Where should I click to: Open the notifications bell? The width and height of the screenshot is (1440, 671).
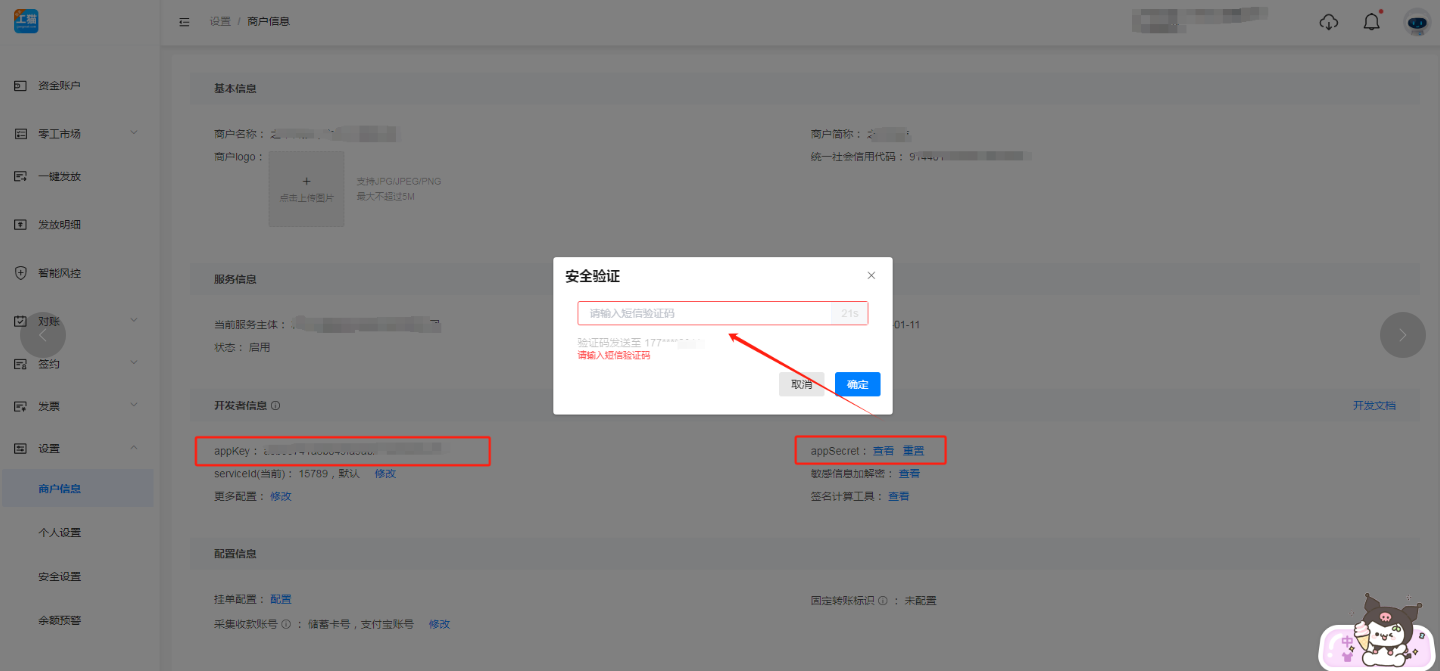[x=1372, y=22]
